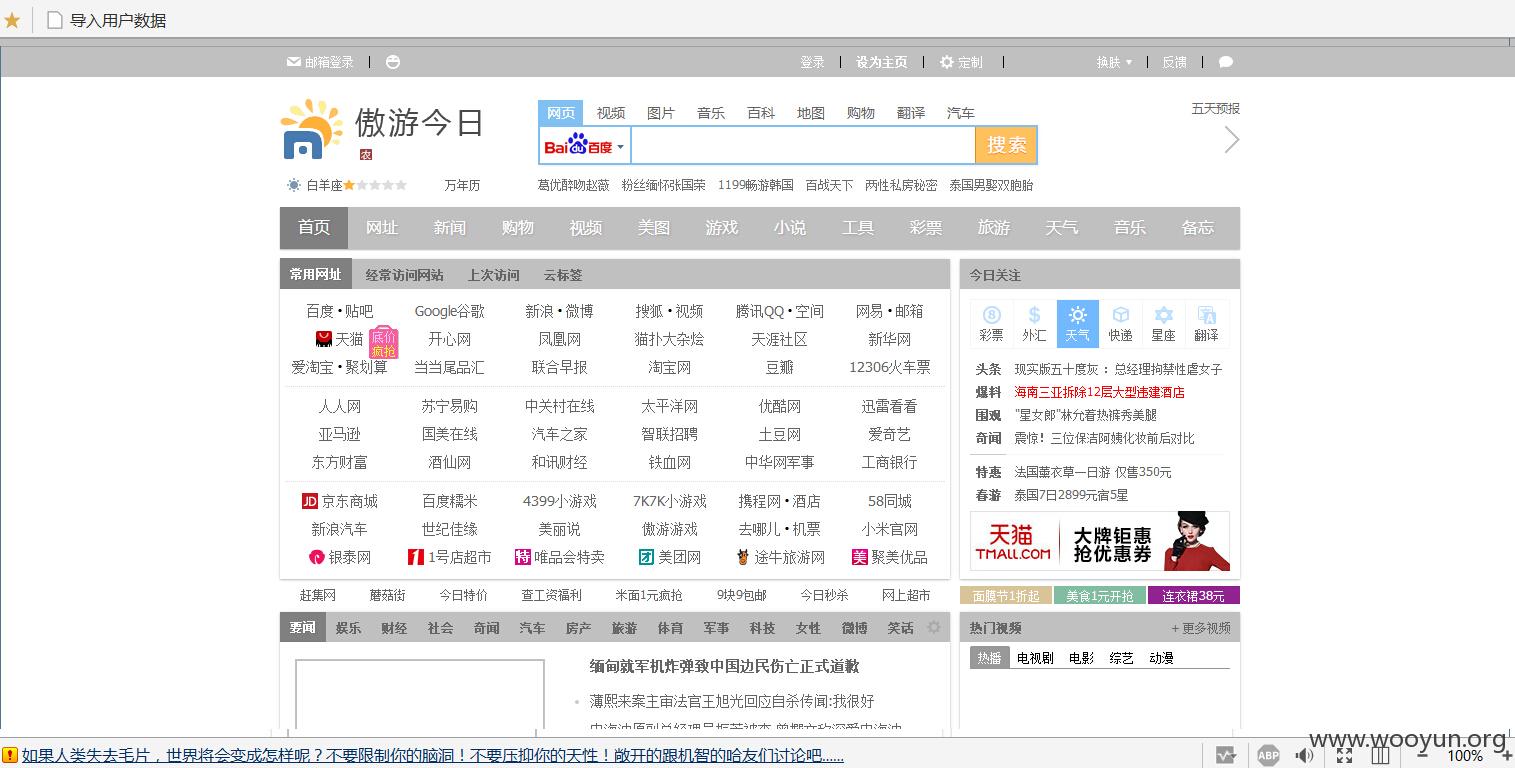Click the 白羊座 horoscope star rating
1515x768 pixels.
click(375, 185)
